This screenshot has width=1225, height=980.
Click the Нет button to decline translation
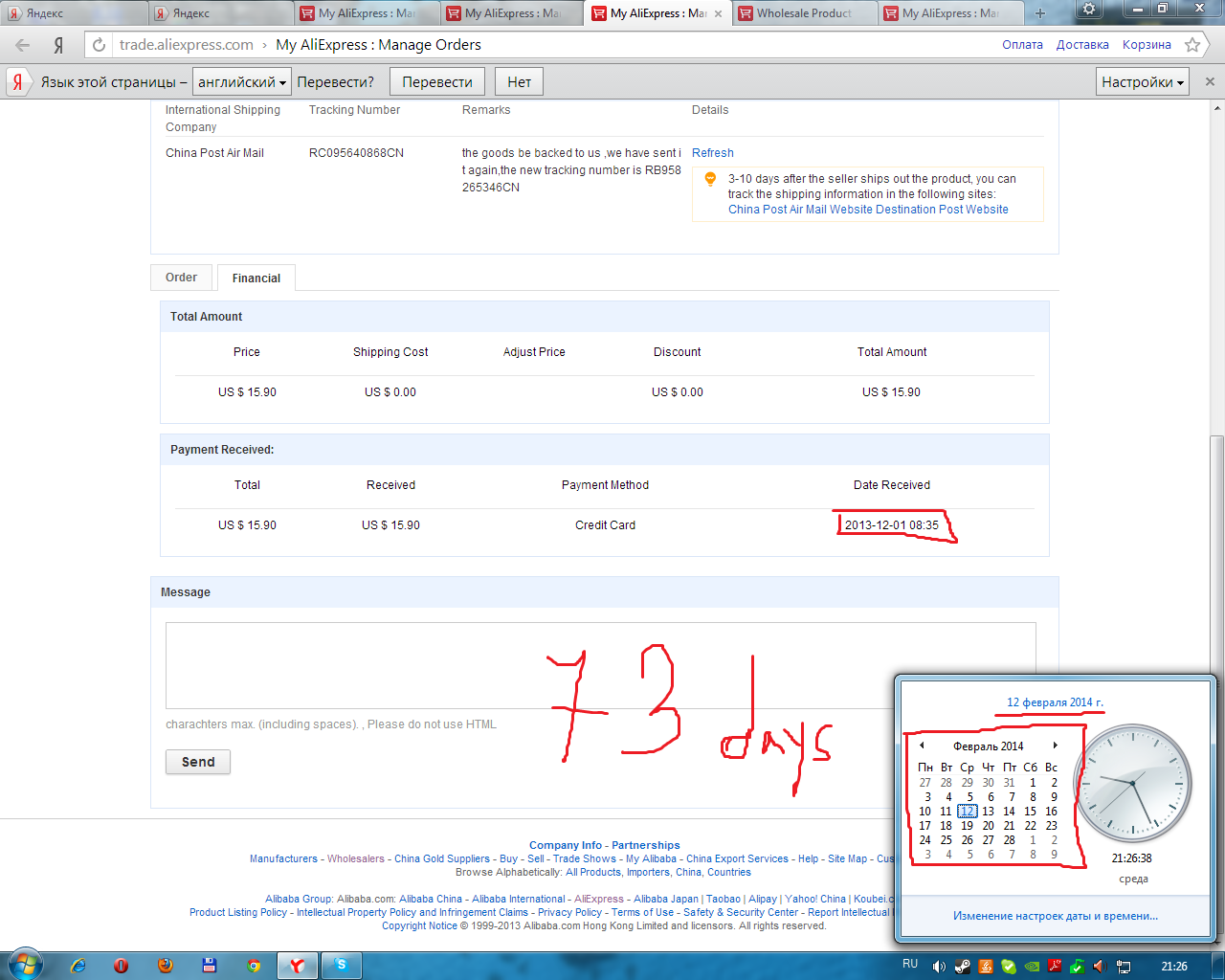tap(520, 82)
